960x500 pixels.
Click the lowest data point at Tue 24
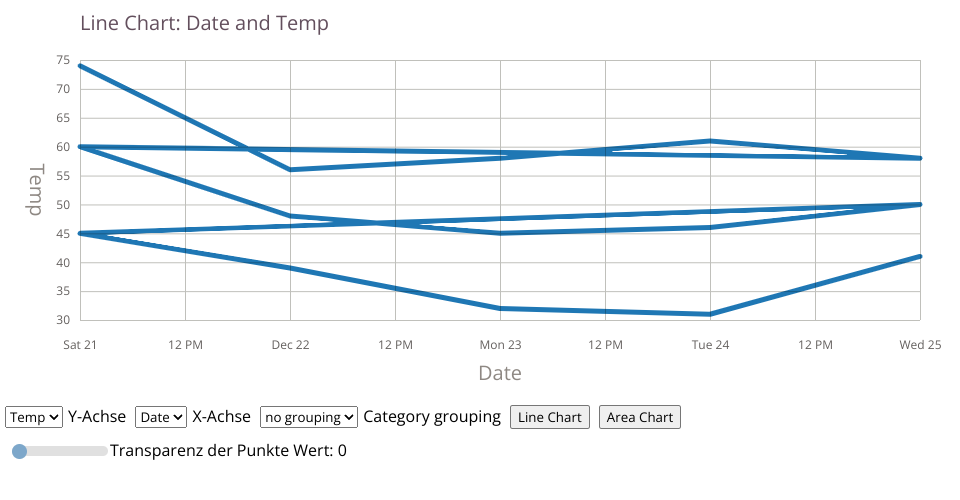[x=710, y=314]
